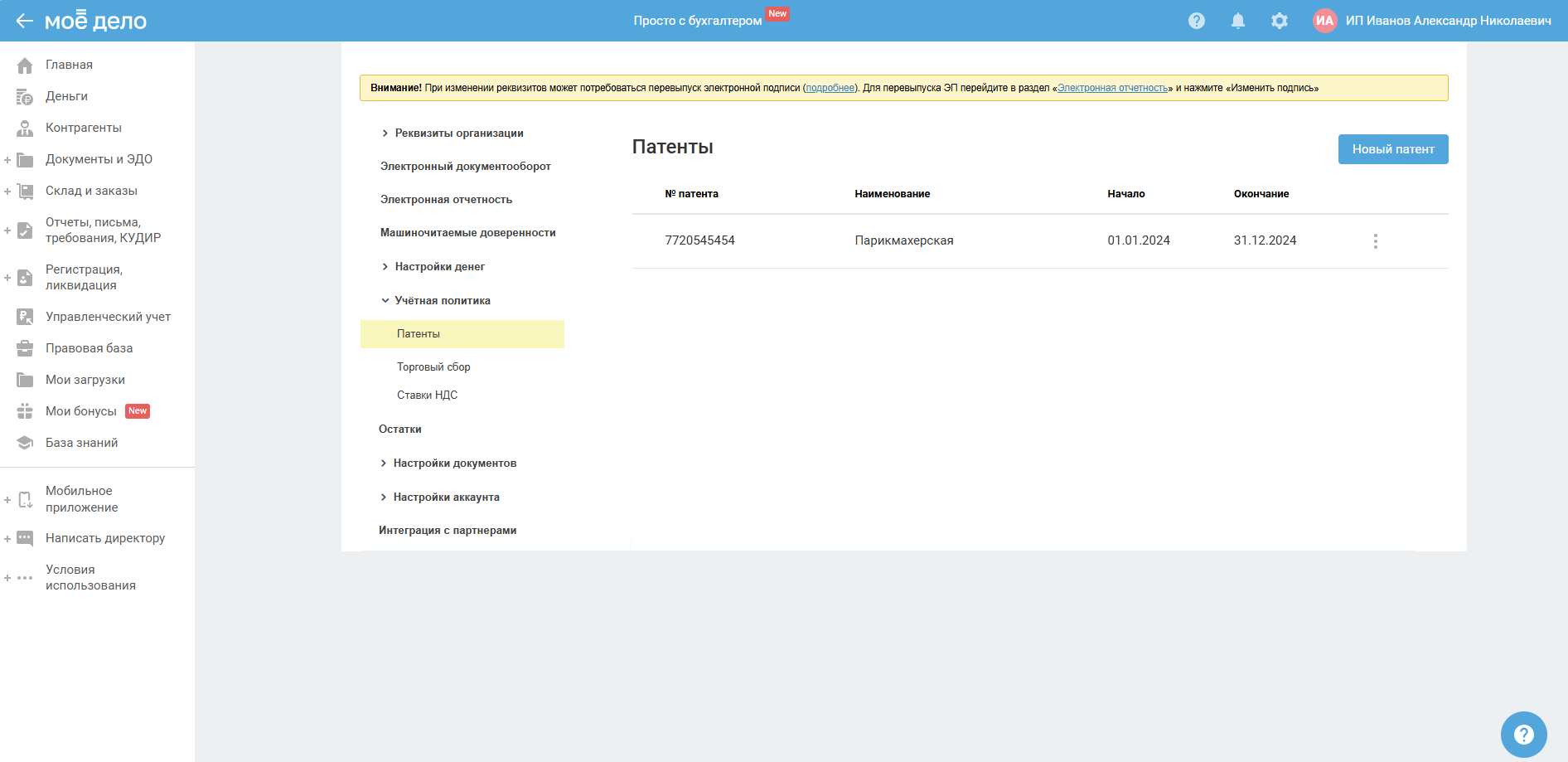Image resolution: width=1568 pixels, height=762 pixels.
Task: Expand the Документы и ЭДО plus sign
Action: (7, 160)
